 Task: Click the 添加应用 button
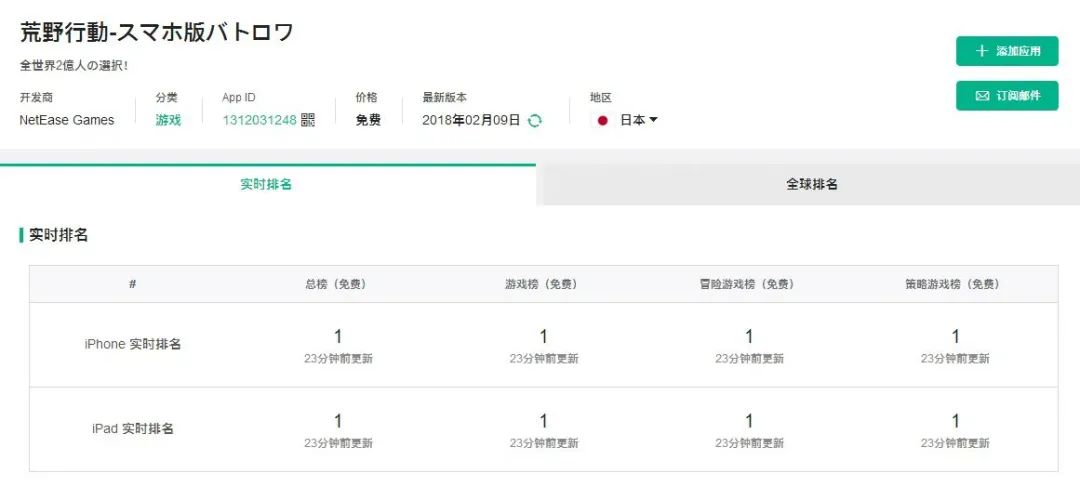coord(1007,51)
